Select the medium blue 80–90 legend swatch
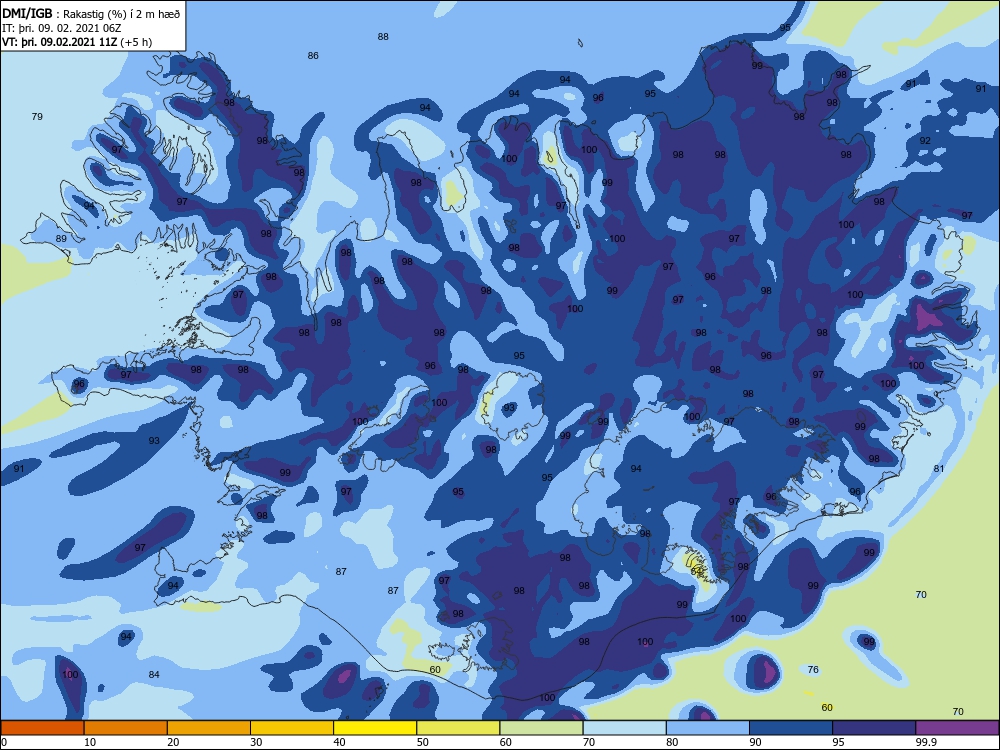 [x=708, y=728]
